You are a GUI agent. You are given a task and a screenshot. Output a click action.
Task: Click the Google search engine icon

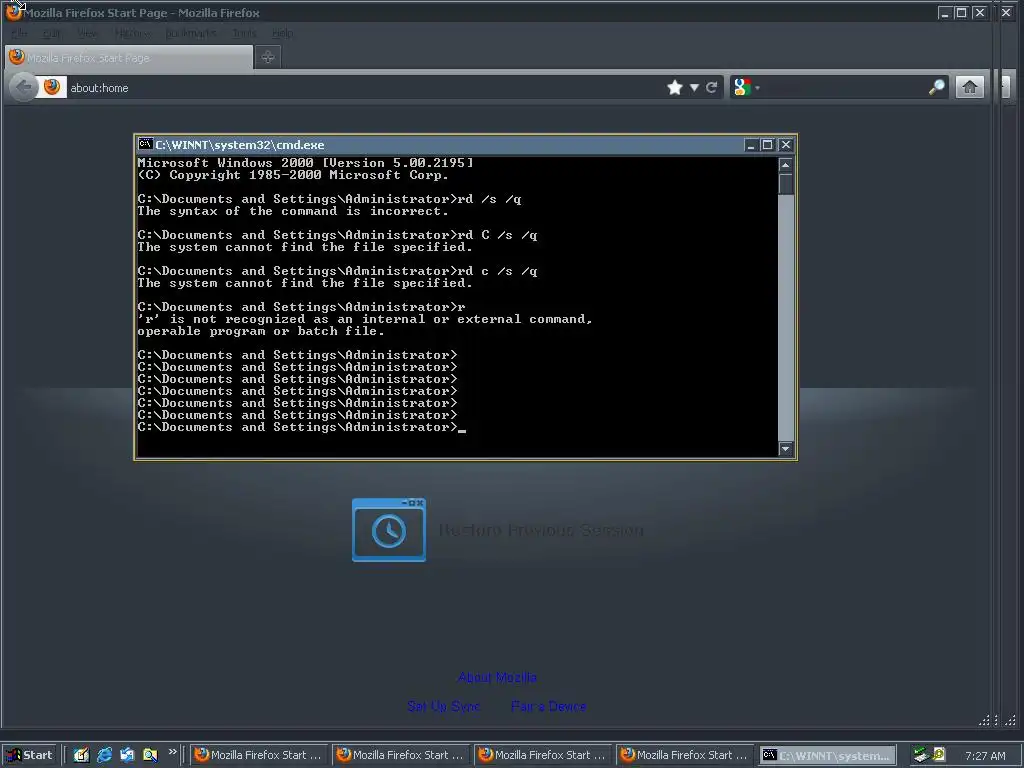[x=742, y=87]
